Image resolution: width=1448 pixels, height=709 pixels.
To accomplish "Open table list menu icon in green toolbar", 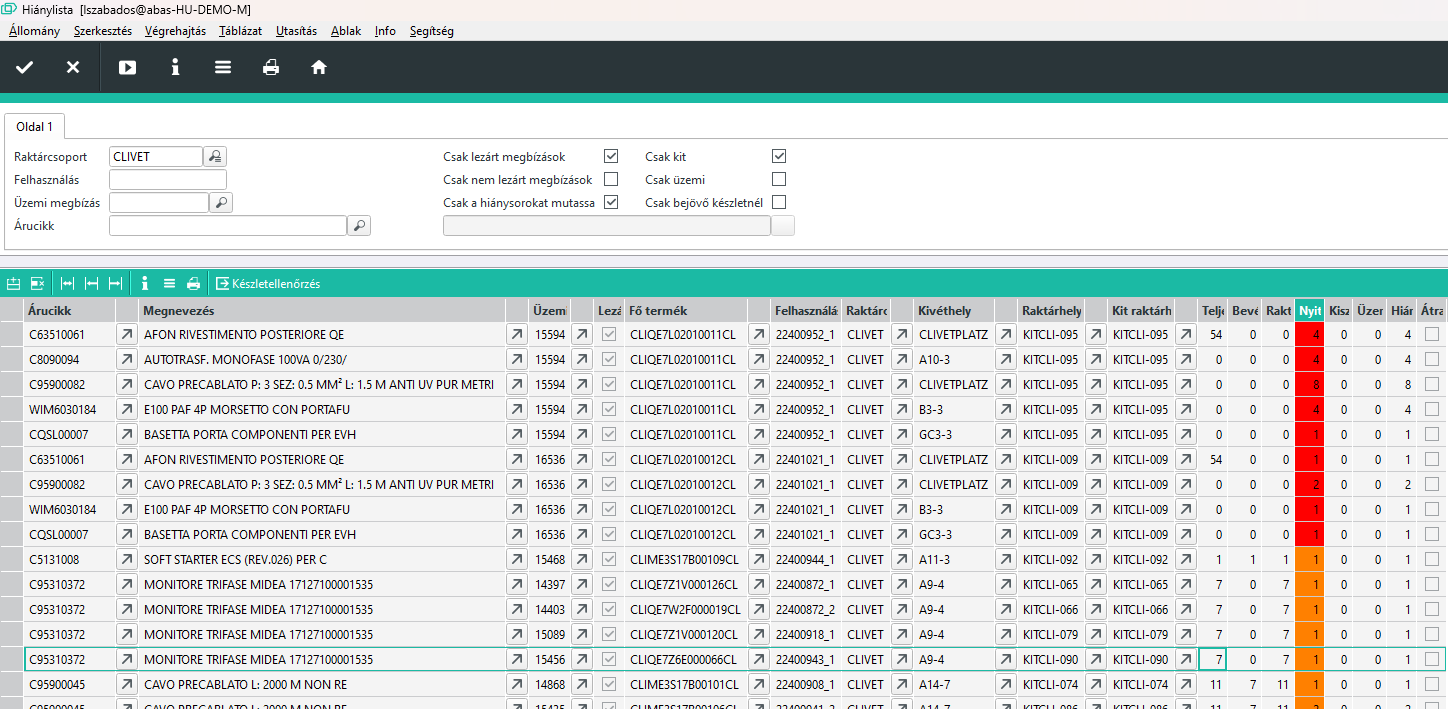I will click(x=169, y=284).
